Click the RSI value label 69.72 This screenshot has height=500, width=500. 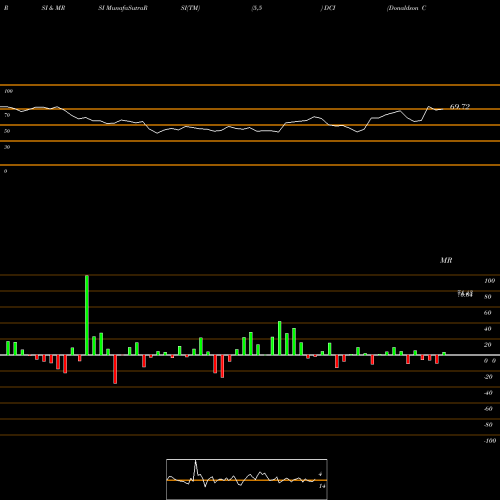[x=460, y=107]
